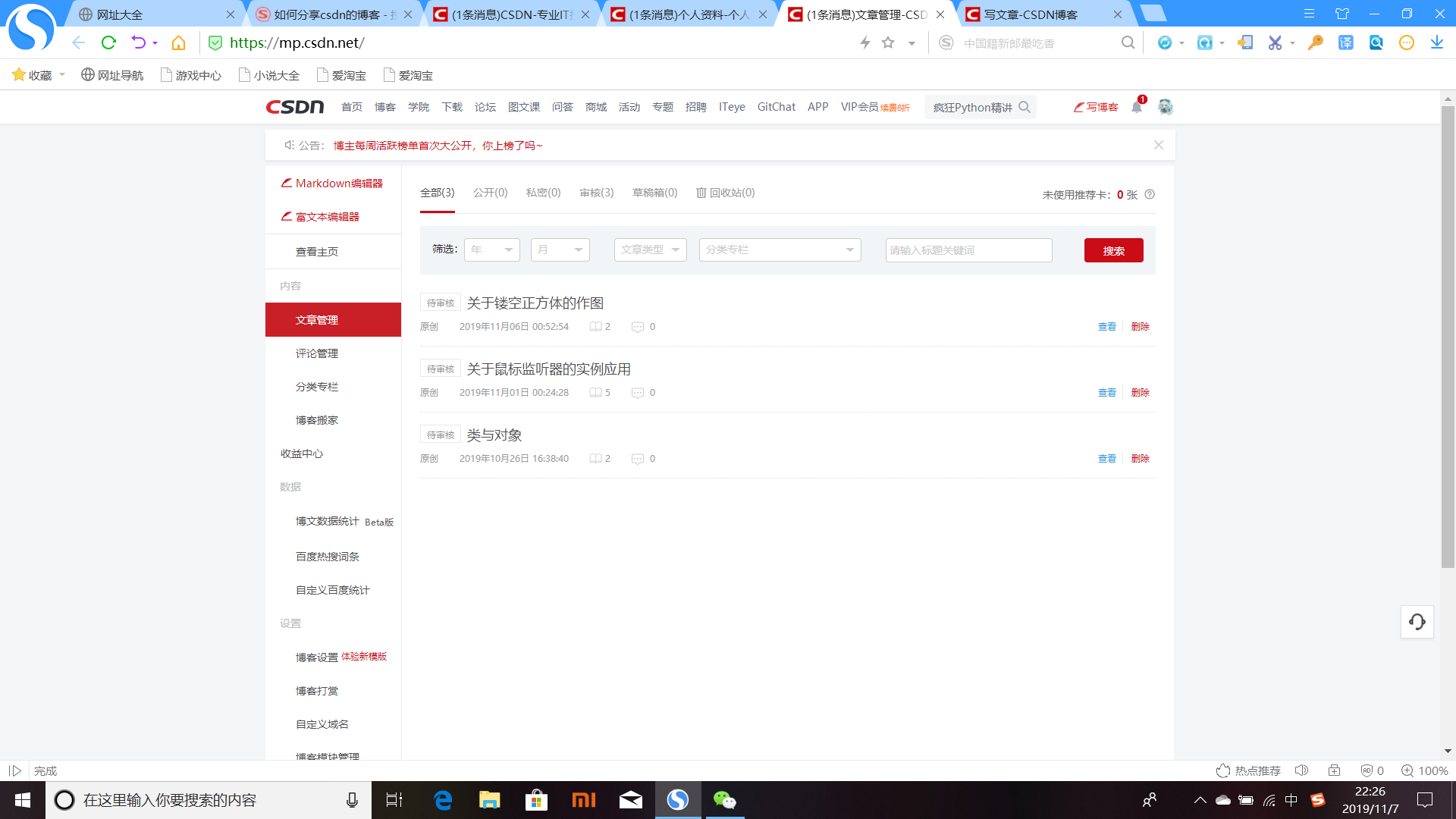Click the CSDN search magnifier icon
The height and width of the screenshot is (819, 1456).
(1025, 107)
